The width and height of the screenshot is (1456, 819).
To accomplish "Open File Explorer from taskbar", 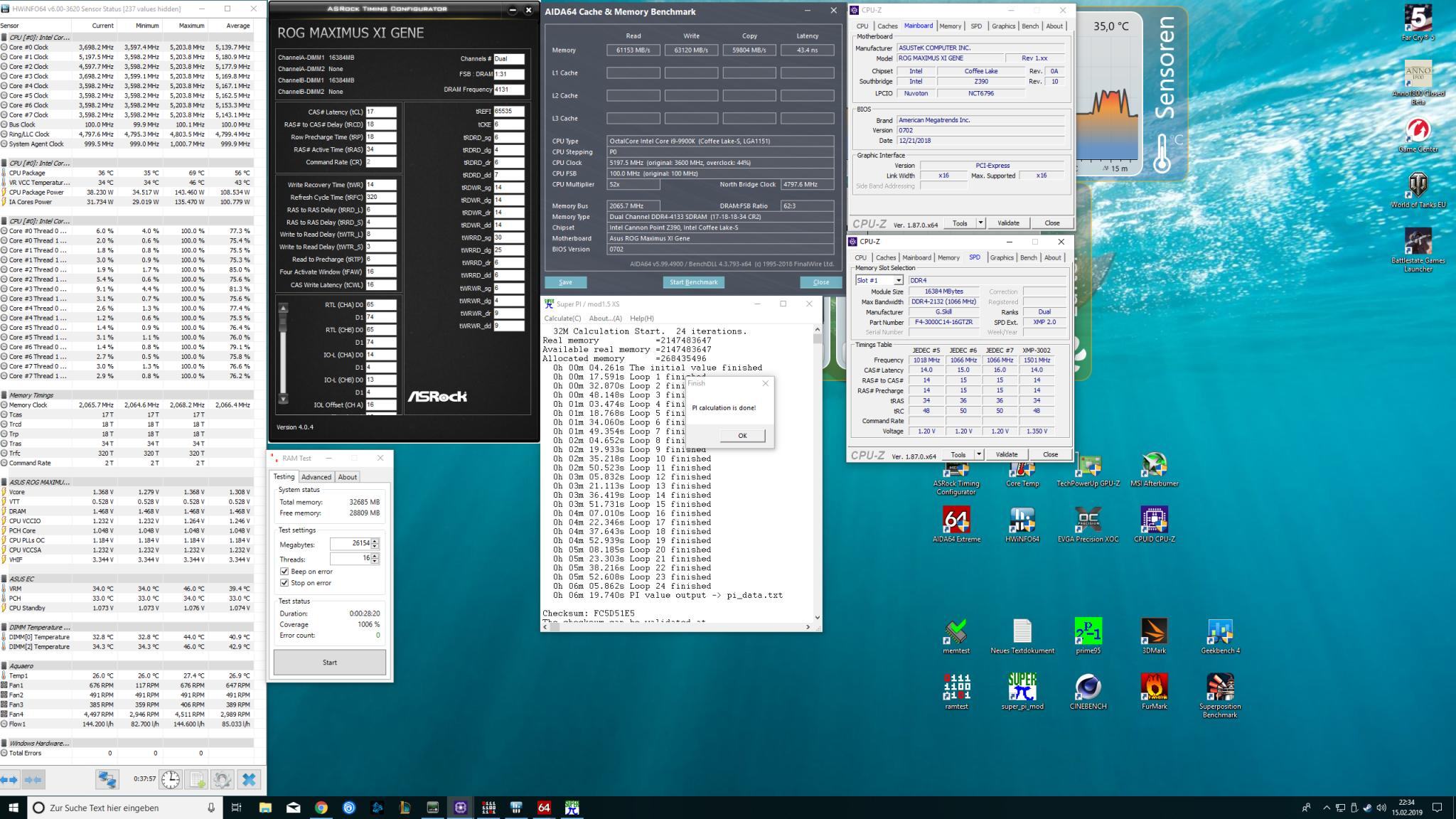I will pos(265,807).
